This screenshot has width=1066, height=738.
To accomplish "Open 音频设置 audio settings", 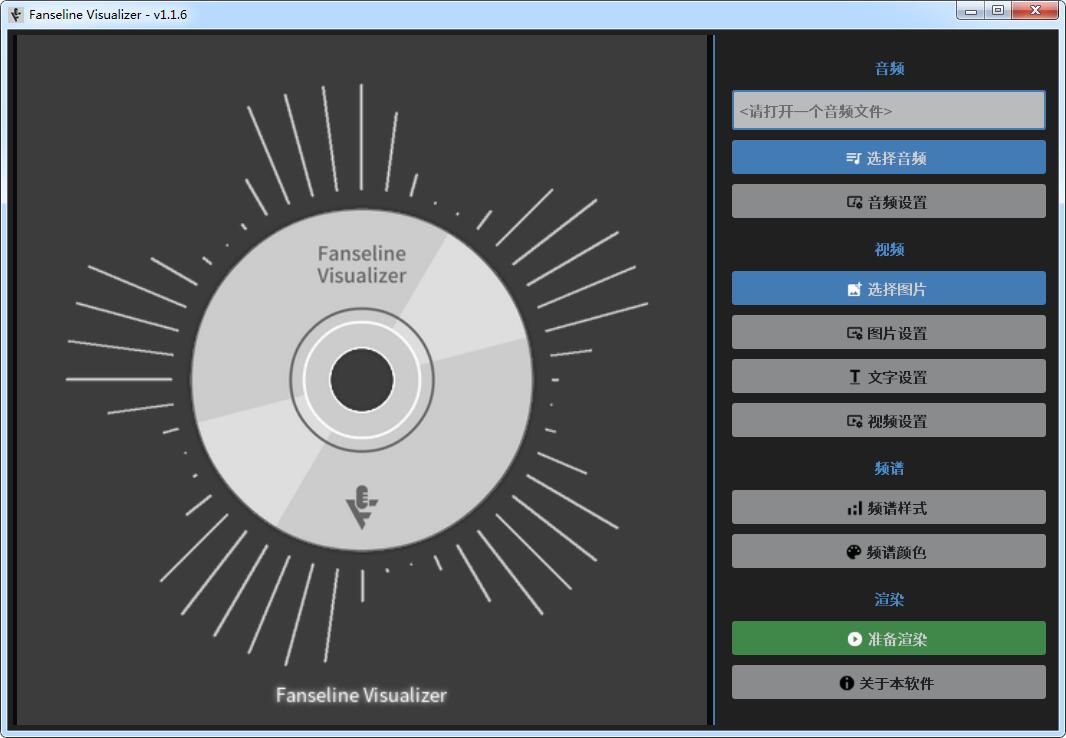I will click(889, 202).
